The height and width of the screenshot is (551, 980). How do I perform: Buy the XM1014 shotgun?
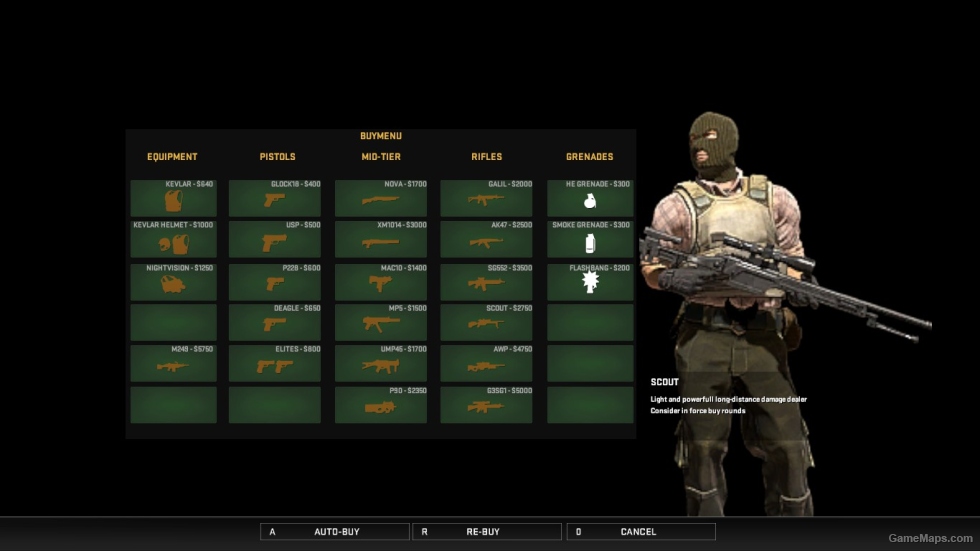coord(381,239)
